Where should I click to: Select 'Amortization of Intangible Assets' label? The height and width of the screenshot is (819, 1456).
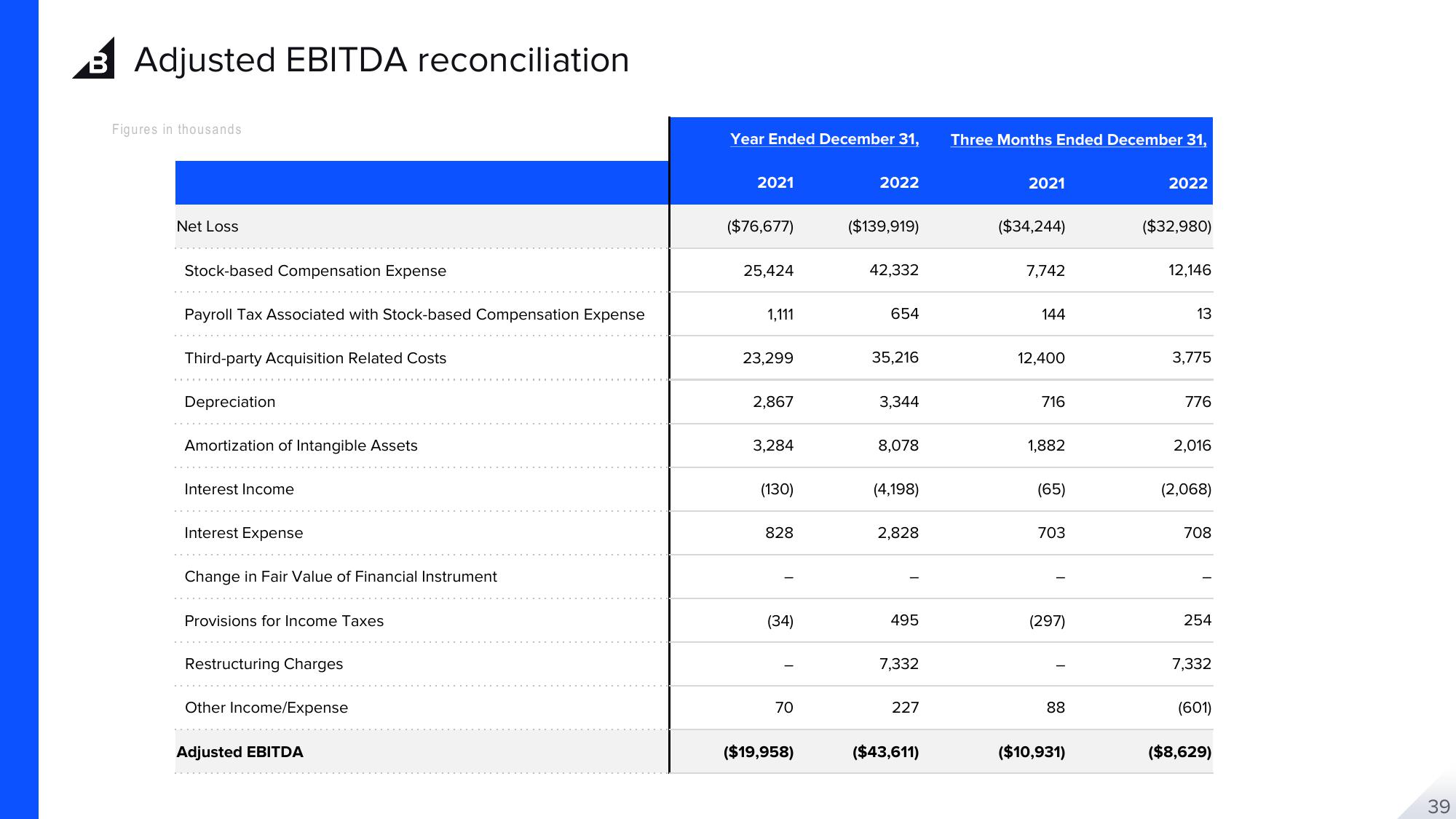click(301, 446)
